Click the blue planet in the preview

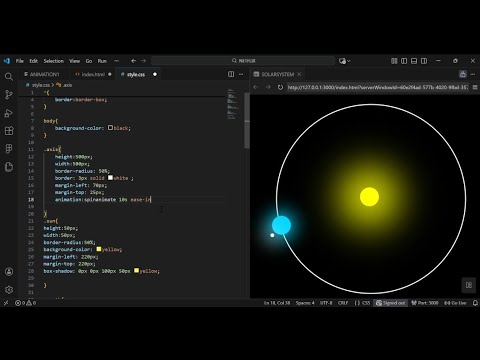pyautogui.click(x=281, y=225)
